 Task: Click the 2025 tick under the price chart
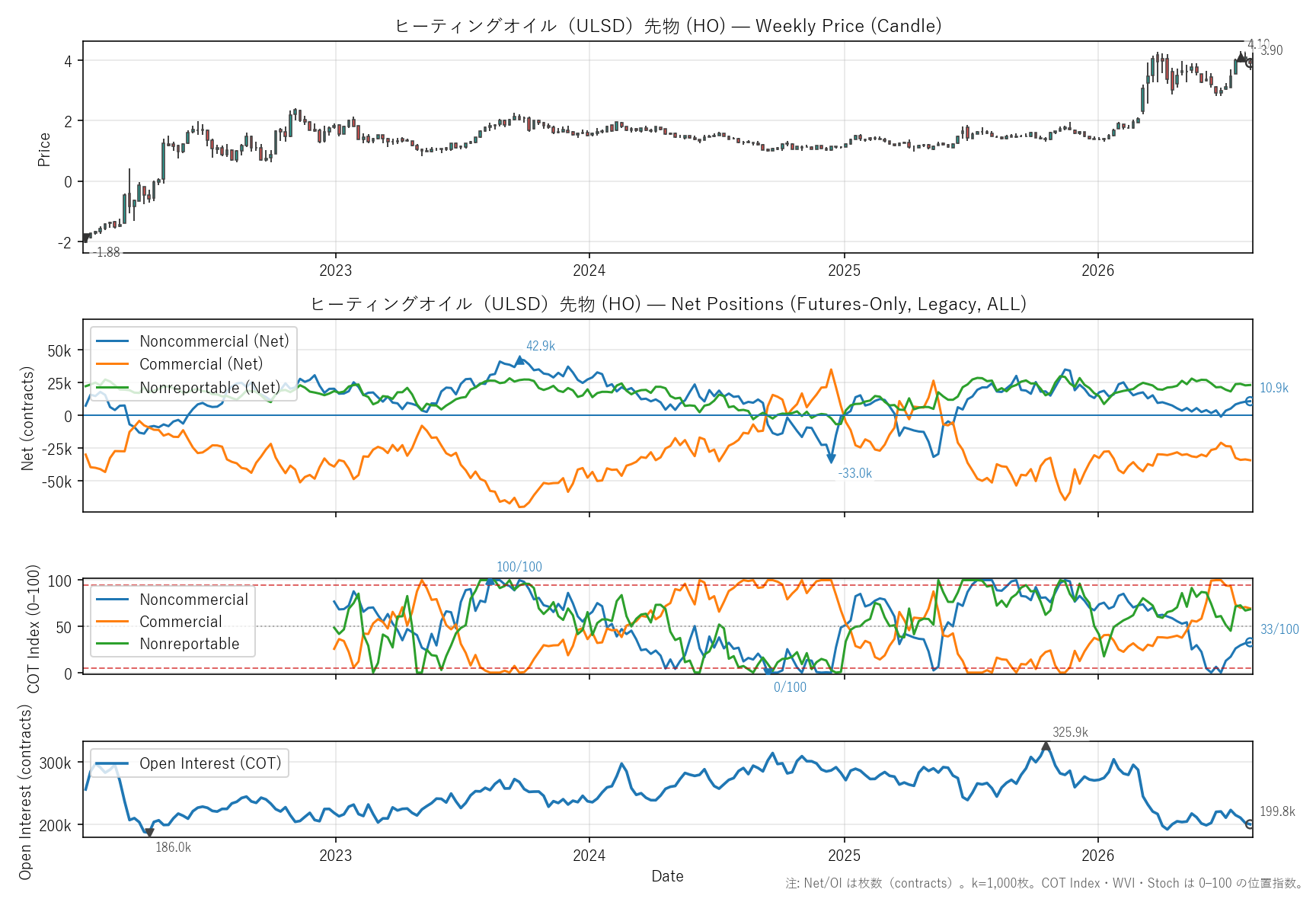coord(844,270)
